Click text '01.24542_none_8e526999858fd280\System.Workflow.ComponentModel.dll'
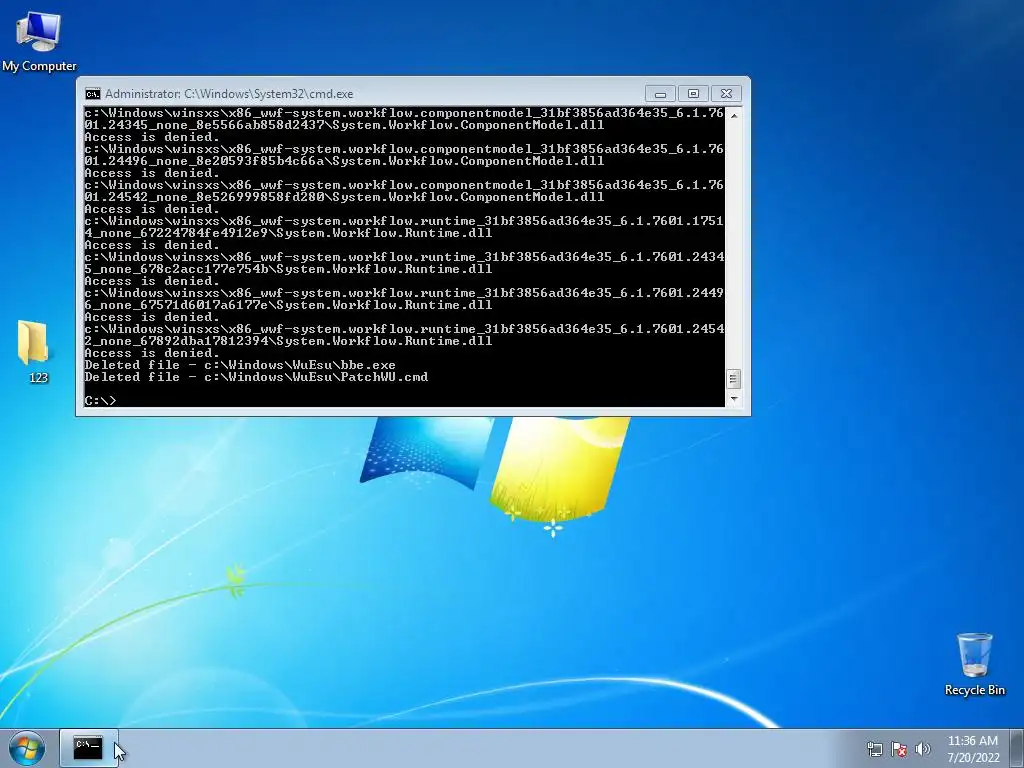Viewport: 1024px width, 768px height. click(x=344, y=197)
